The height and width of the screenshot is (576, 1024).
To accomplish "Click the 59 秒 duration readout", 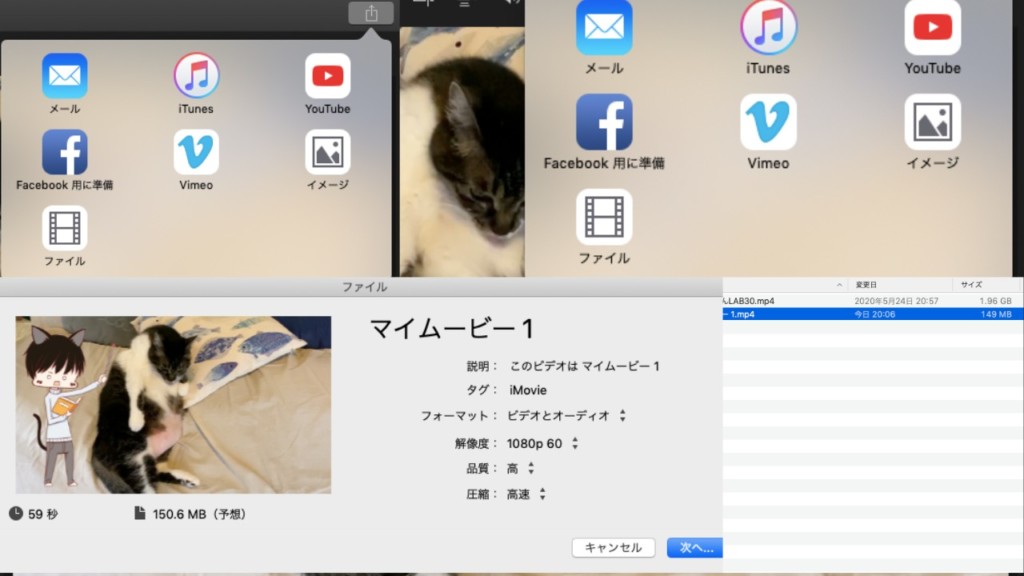I will pos(34,514).
